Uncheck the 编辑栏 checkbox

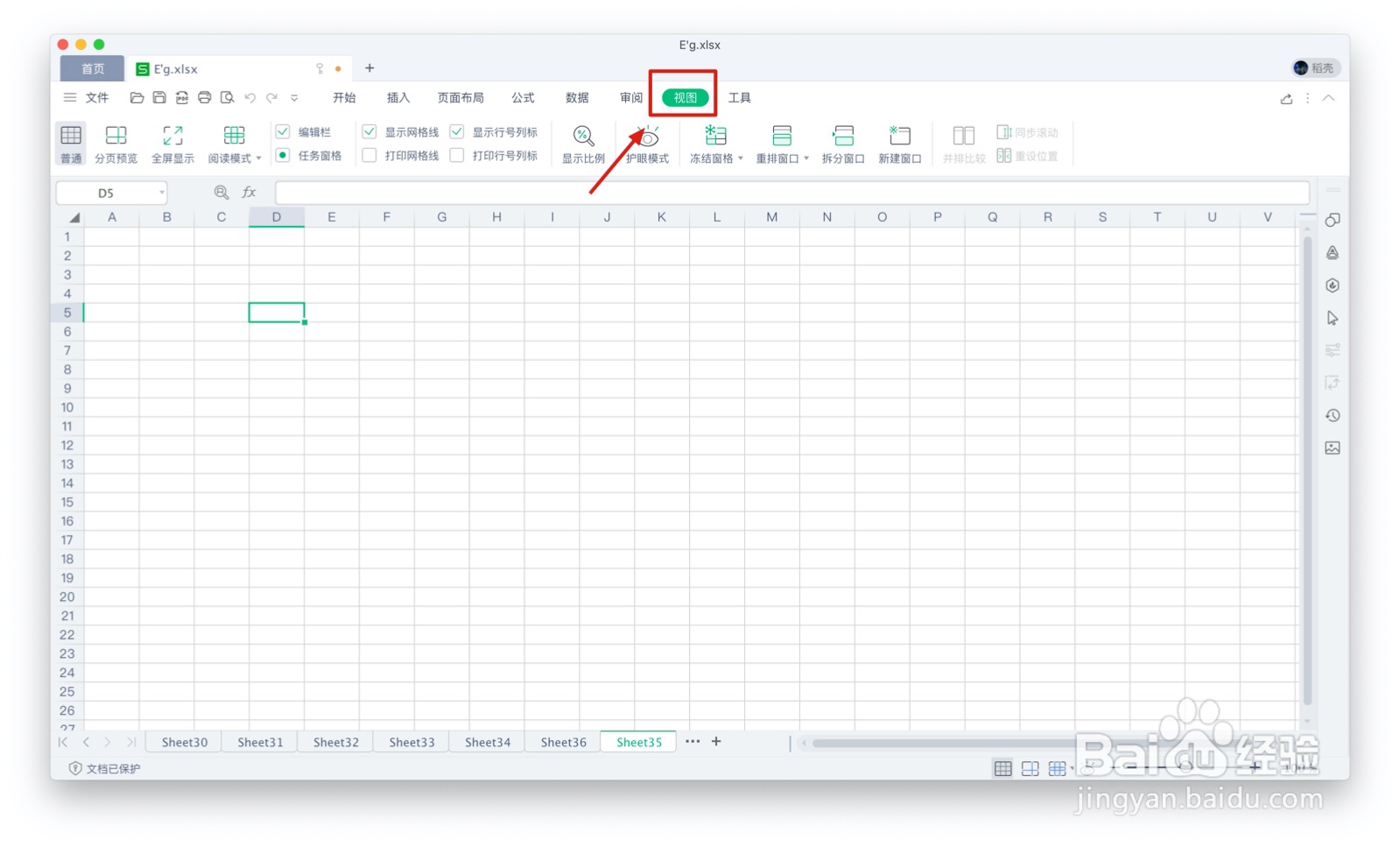(x=283, y=132)
